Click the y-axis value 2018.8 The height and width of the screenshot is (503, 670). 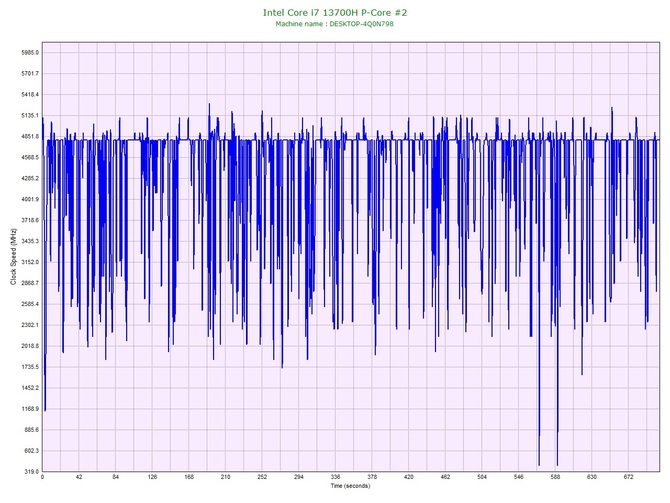(30, 346)
